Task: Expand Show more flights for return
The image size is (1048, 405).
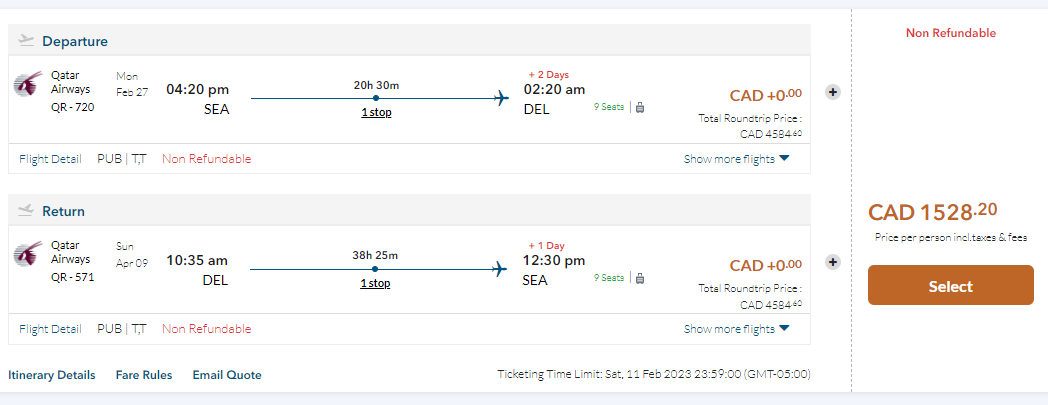Action: click(x=736, y=329)
